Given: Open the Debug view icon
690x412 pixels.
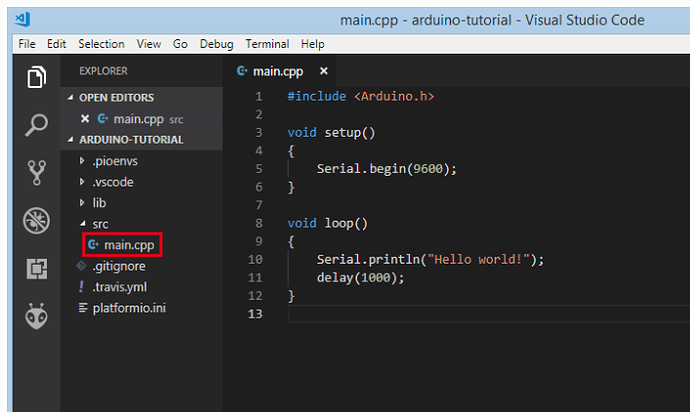Looking at the screenshot, I should point(37,220).
